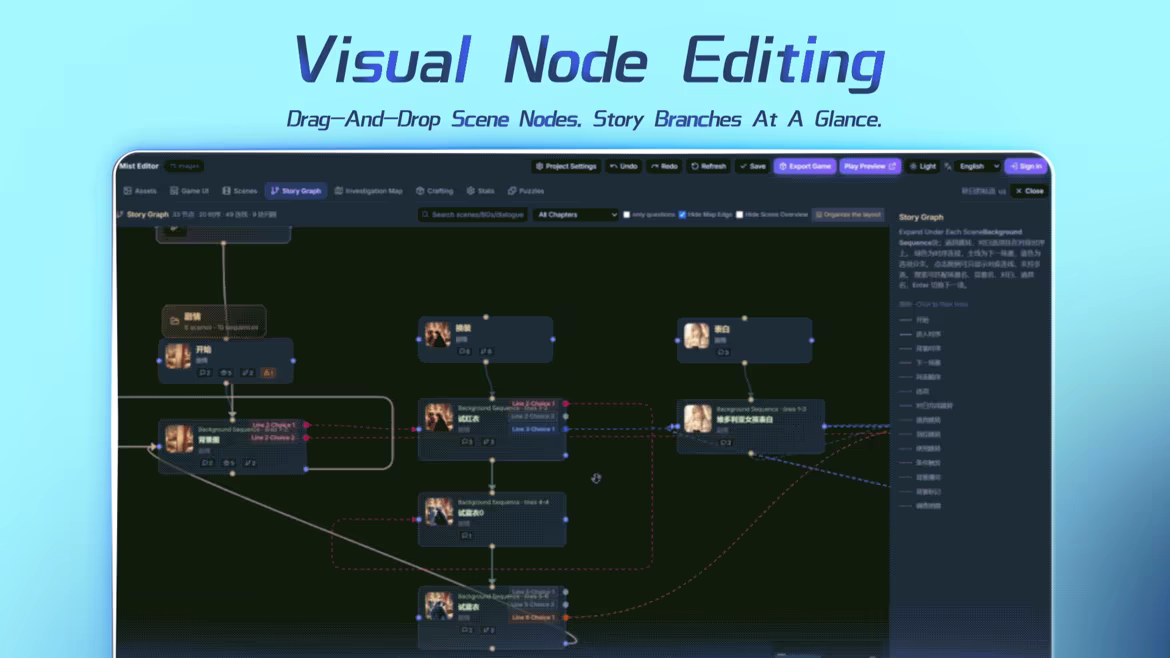Click the Undo button
The width and height of the screenshot is (1170, 658).
click(624, 166)
